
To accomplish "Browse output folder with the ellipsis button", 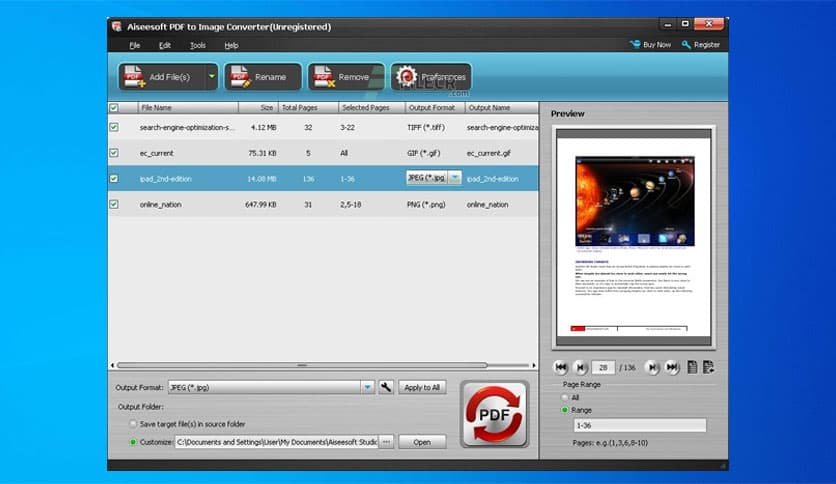I will pyautogui.click(x=386, y=442).
